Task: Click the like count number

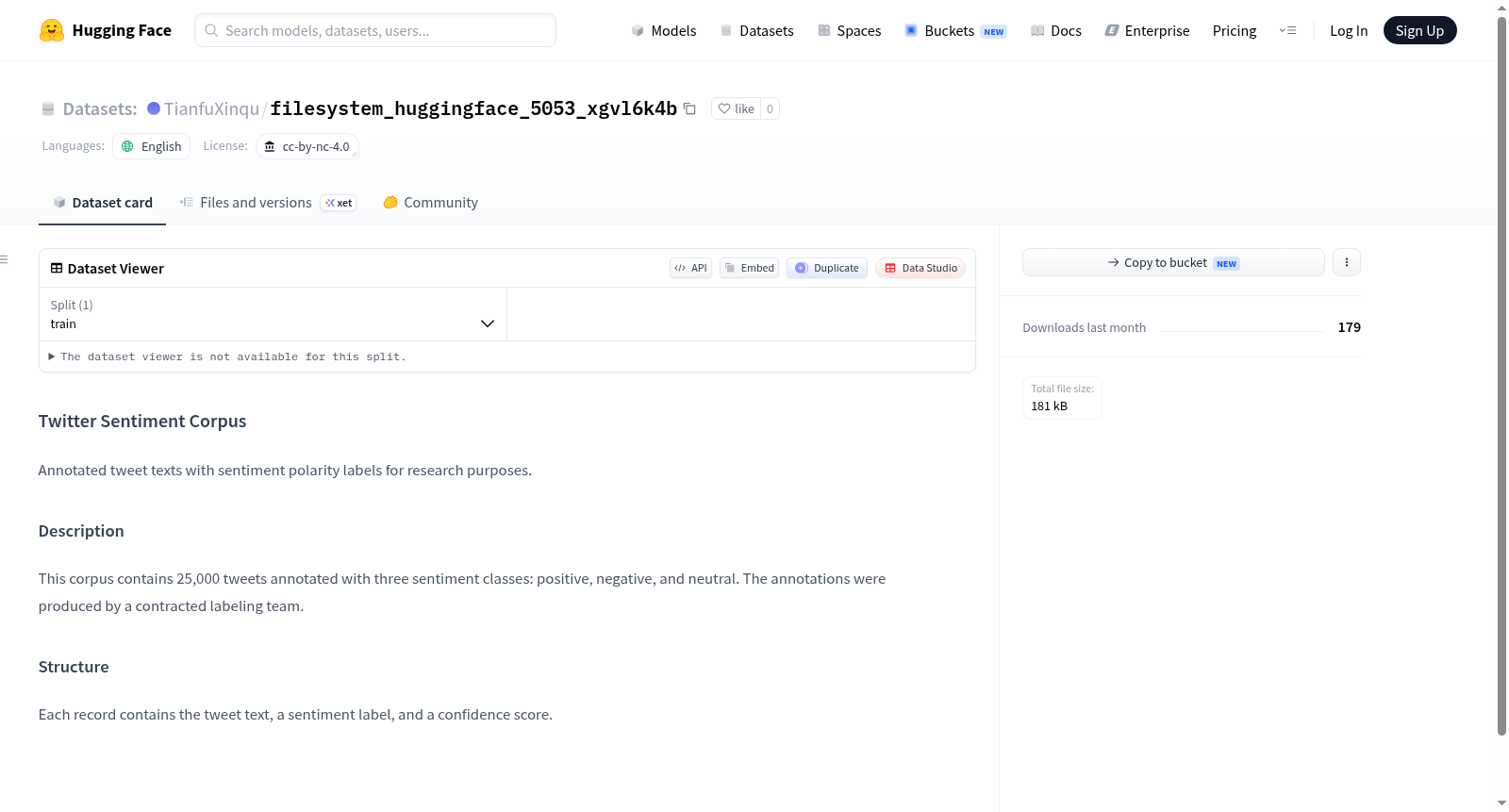Action: coord(770,108)
